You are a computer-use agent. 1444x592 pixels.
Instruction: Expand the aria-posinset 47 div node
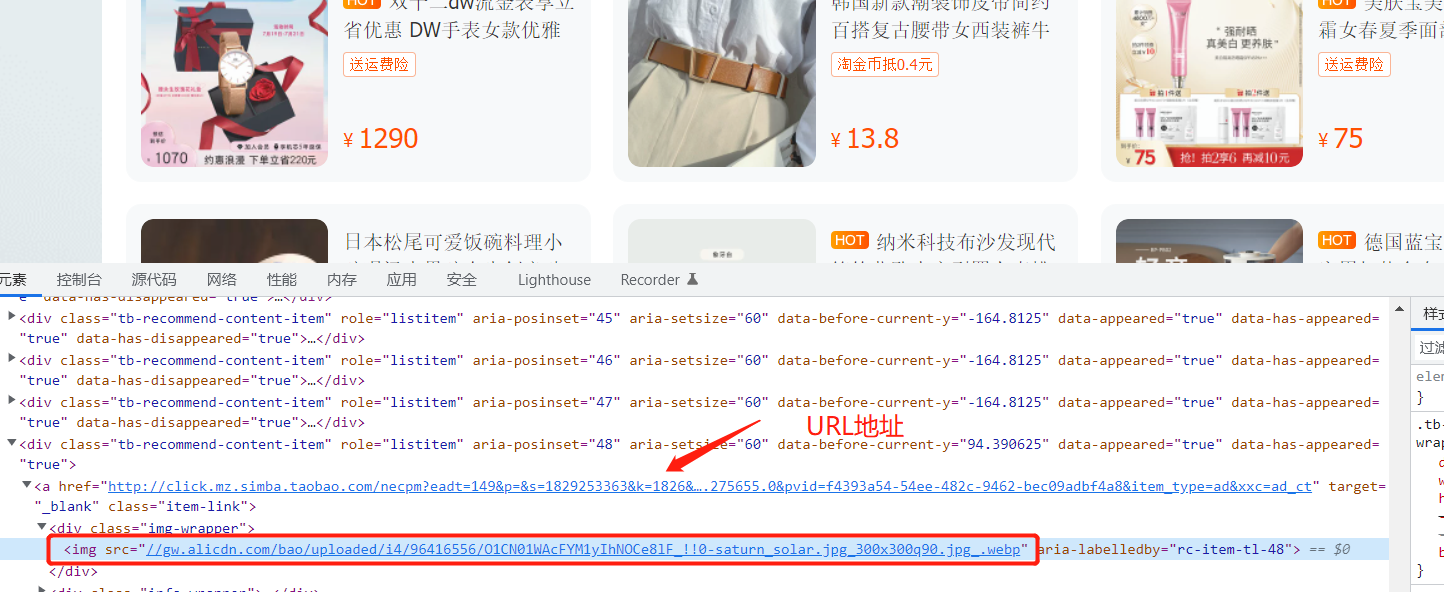pos(11,402)
